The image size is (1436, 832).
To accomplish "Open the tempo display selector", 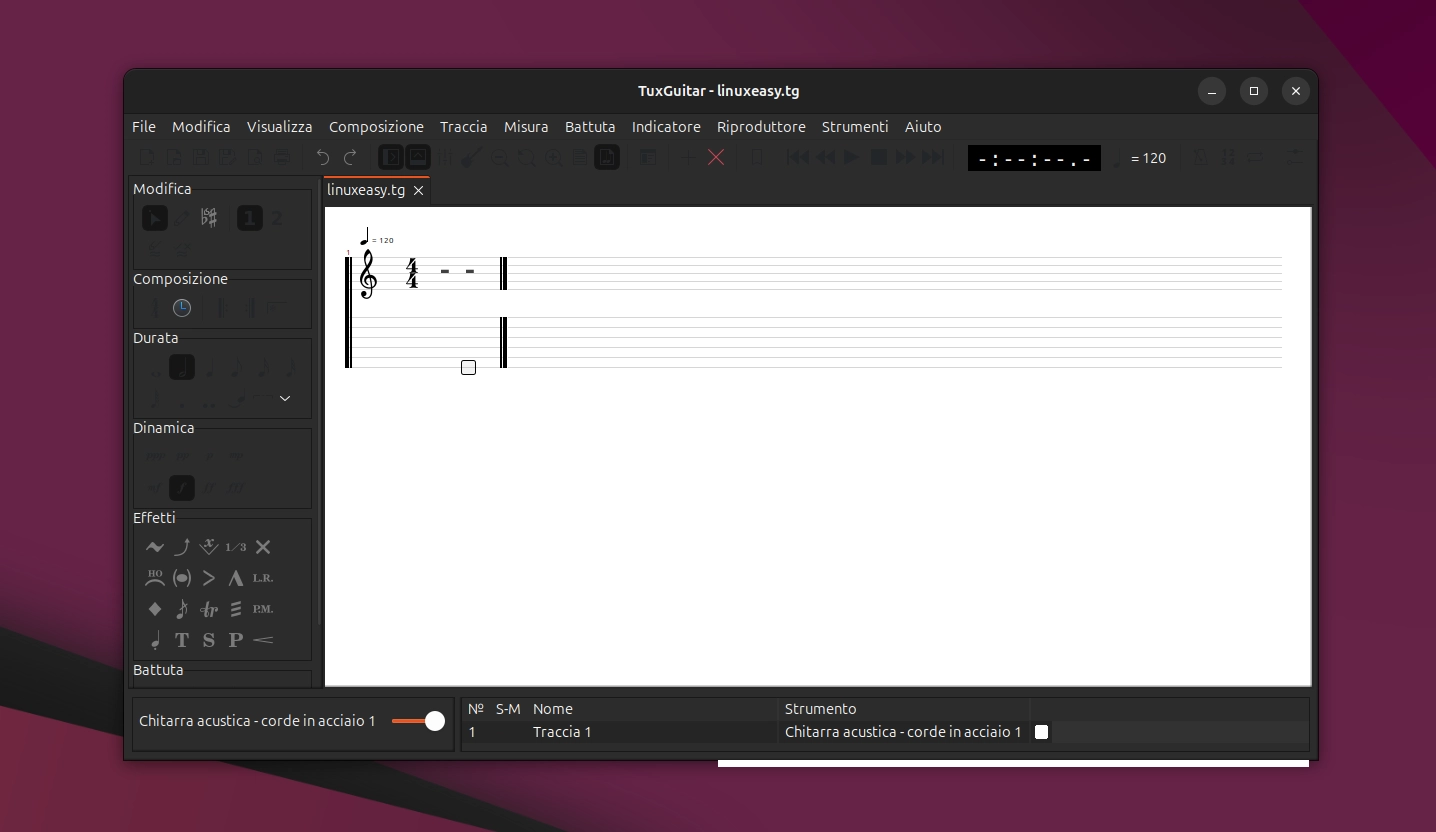I will [1034, 157].
